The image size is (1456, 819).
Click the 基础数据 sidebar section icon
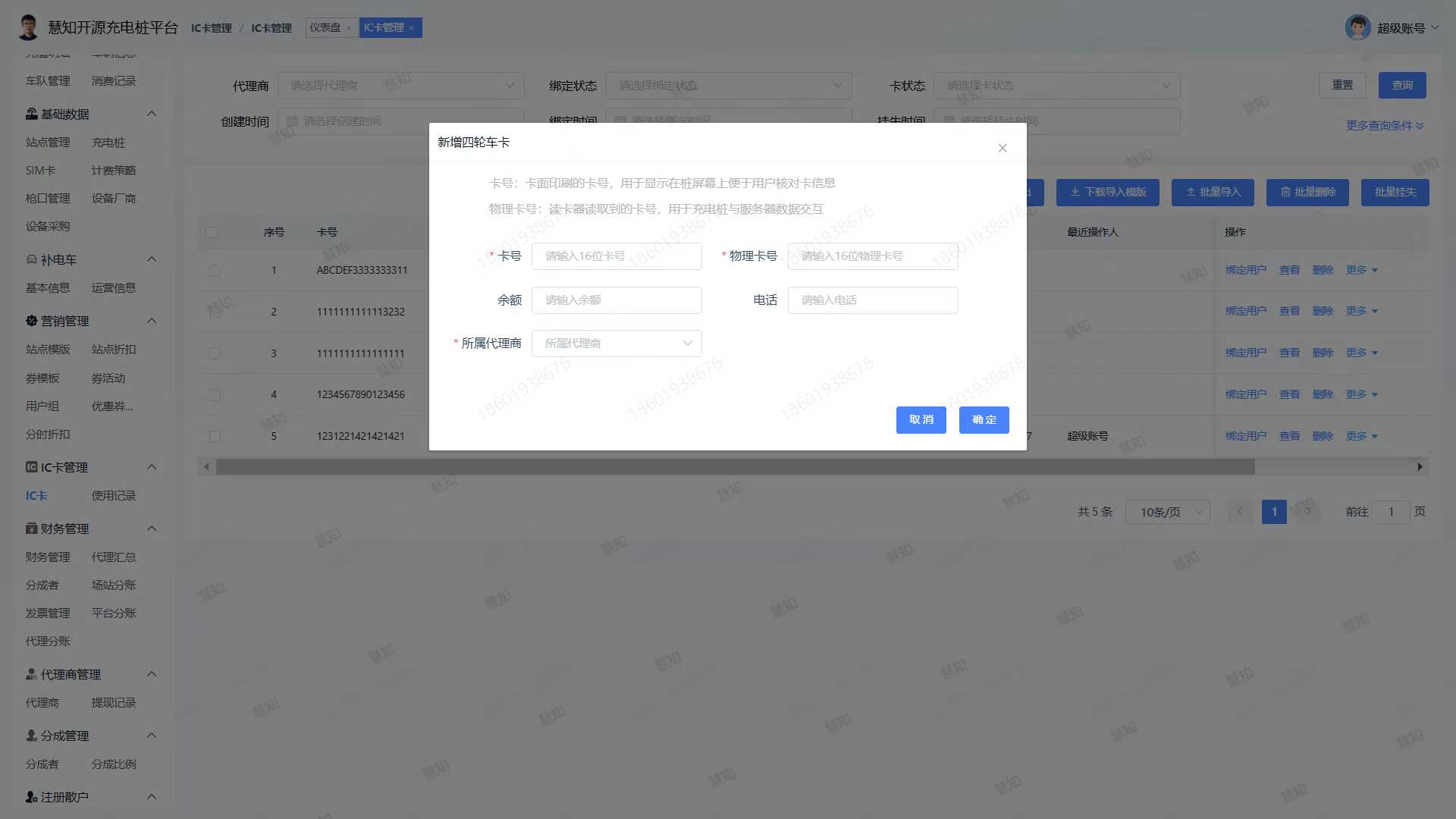(31, 114)
